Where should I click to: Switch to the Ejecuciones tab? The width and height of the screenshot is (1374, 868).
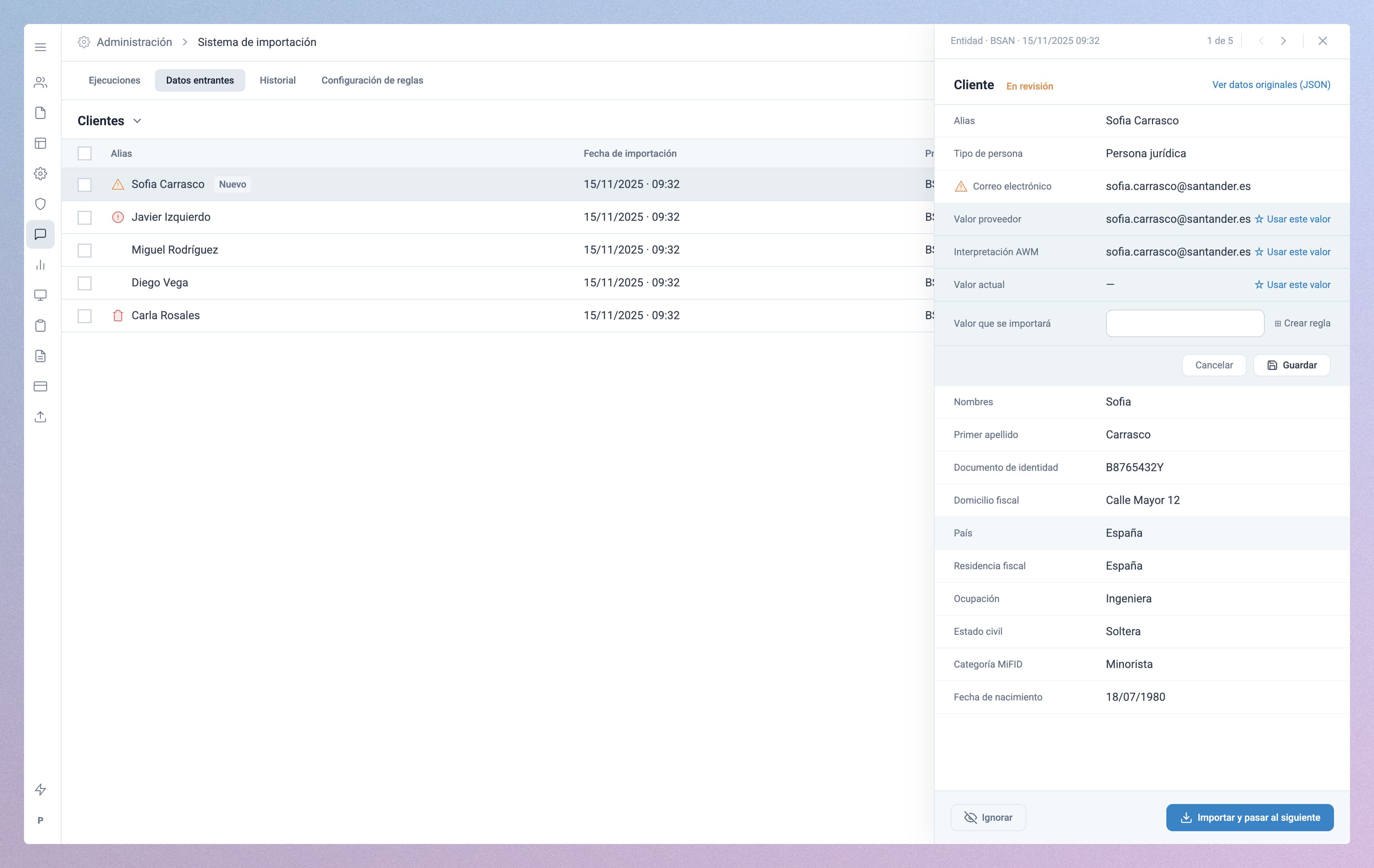coord(114,80)
